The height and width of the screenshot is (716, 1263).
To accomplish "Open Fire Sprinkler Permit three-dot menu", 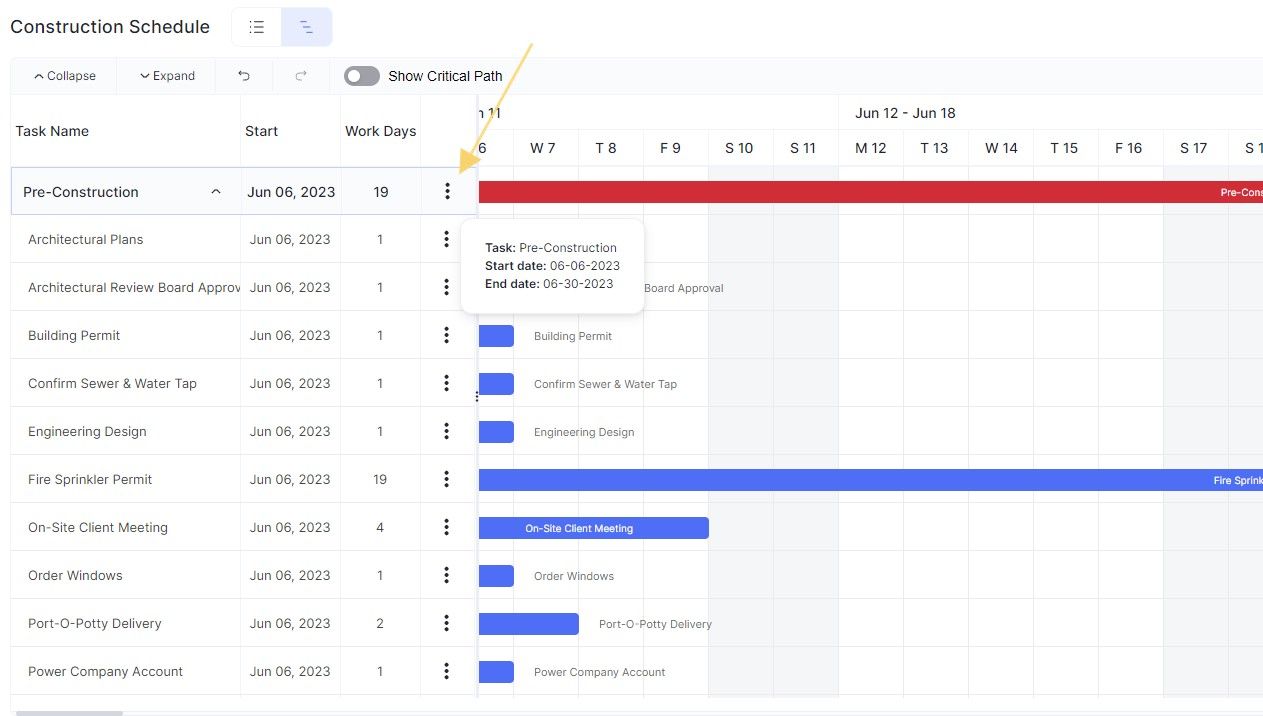I will click(x=446, y=479).
